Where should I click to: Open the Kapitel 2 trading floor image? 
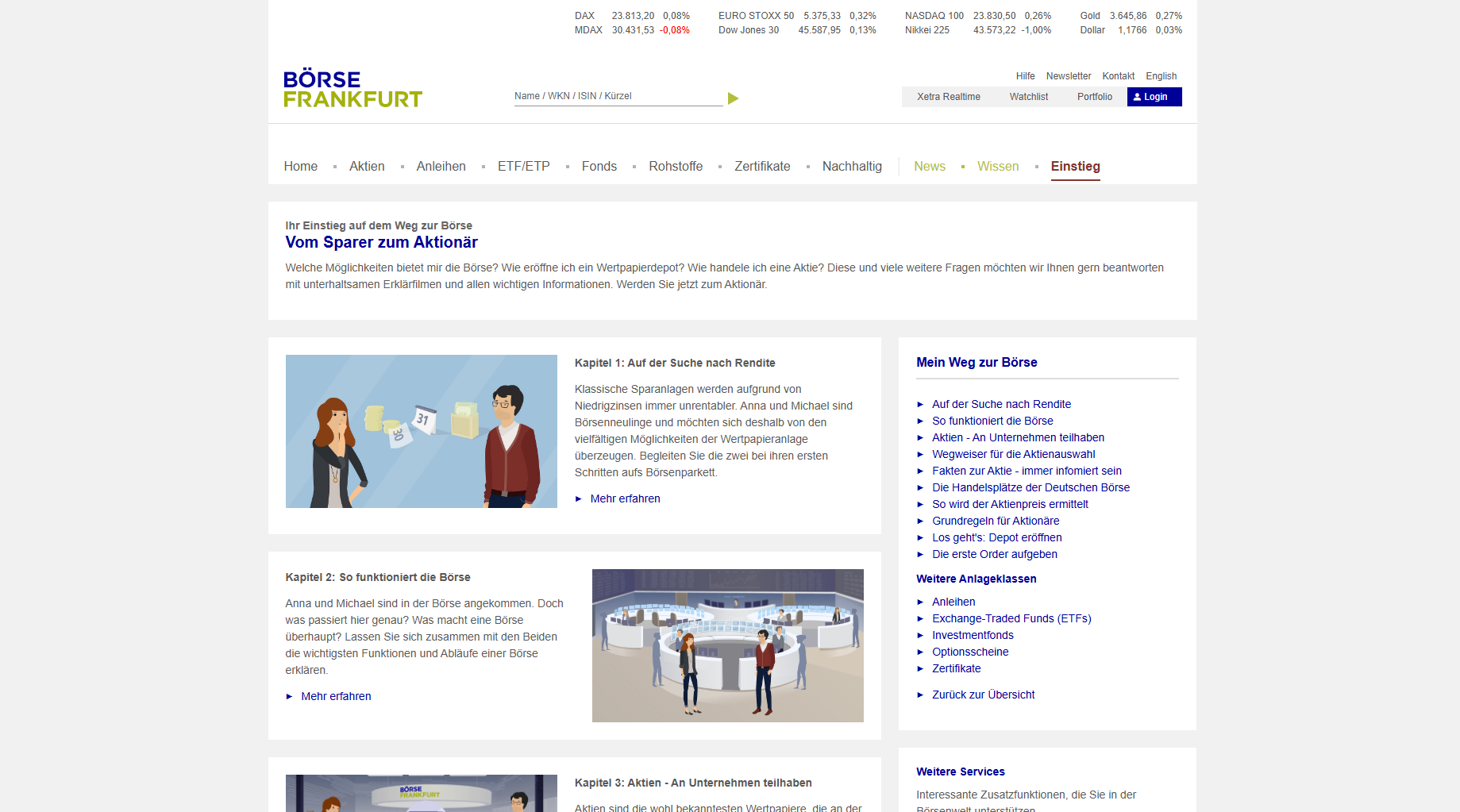[727, 645]
